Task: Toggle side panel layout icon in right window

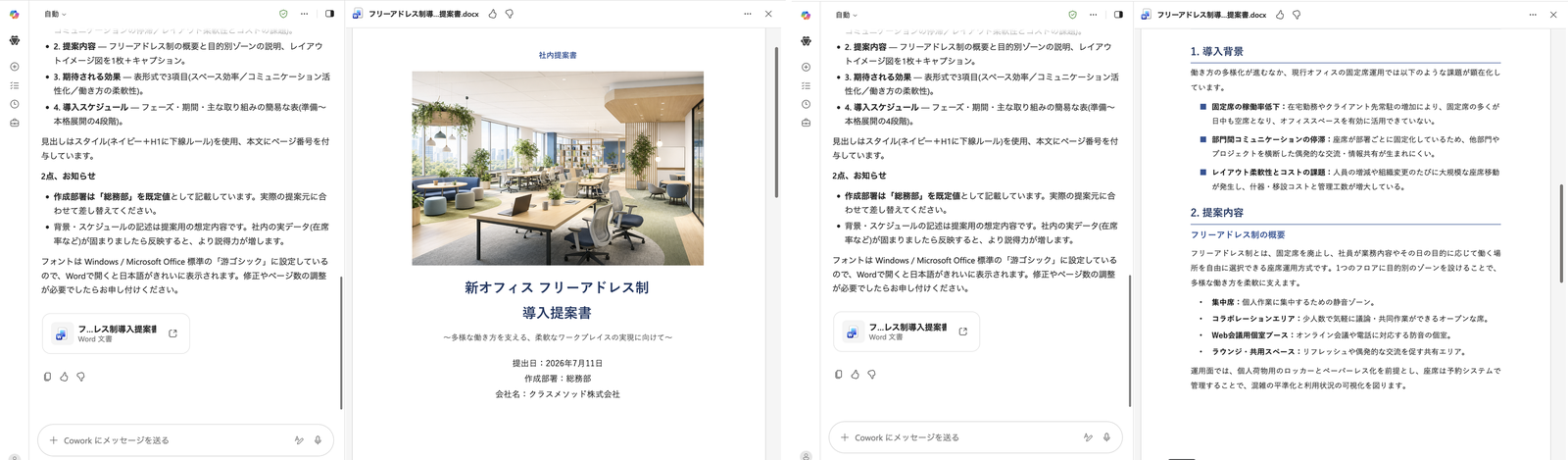Action: click(x=1118, y=15)
